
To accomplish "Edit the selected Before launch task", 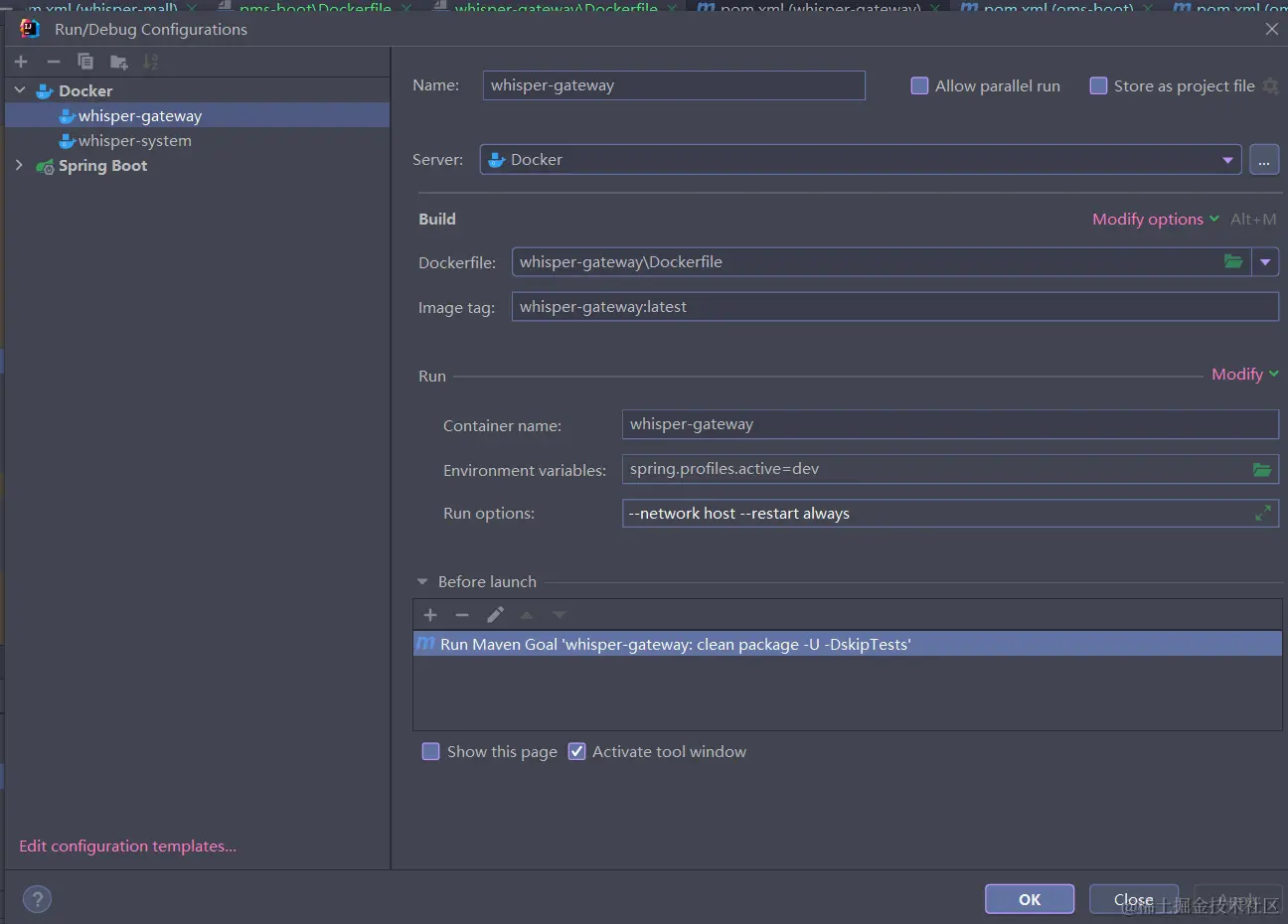I will tap(495, 615).
